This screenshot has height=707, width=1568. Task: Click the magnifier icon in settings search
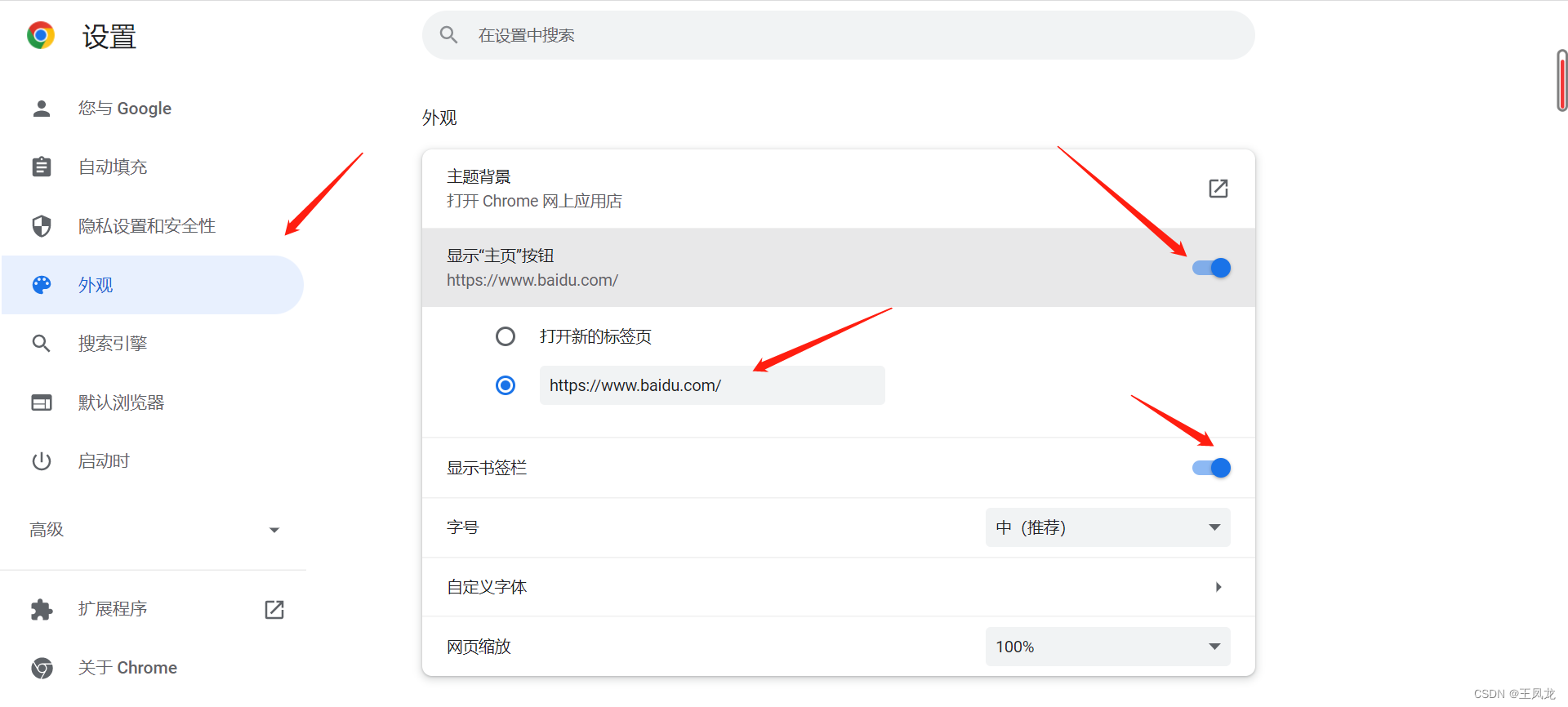pyautogui.click(x=448, y=35)
